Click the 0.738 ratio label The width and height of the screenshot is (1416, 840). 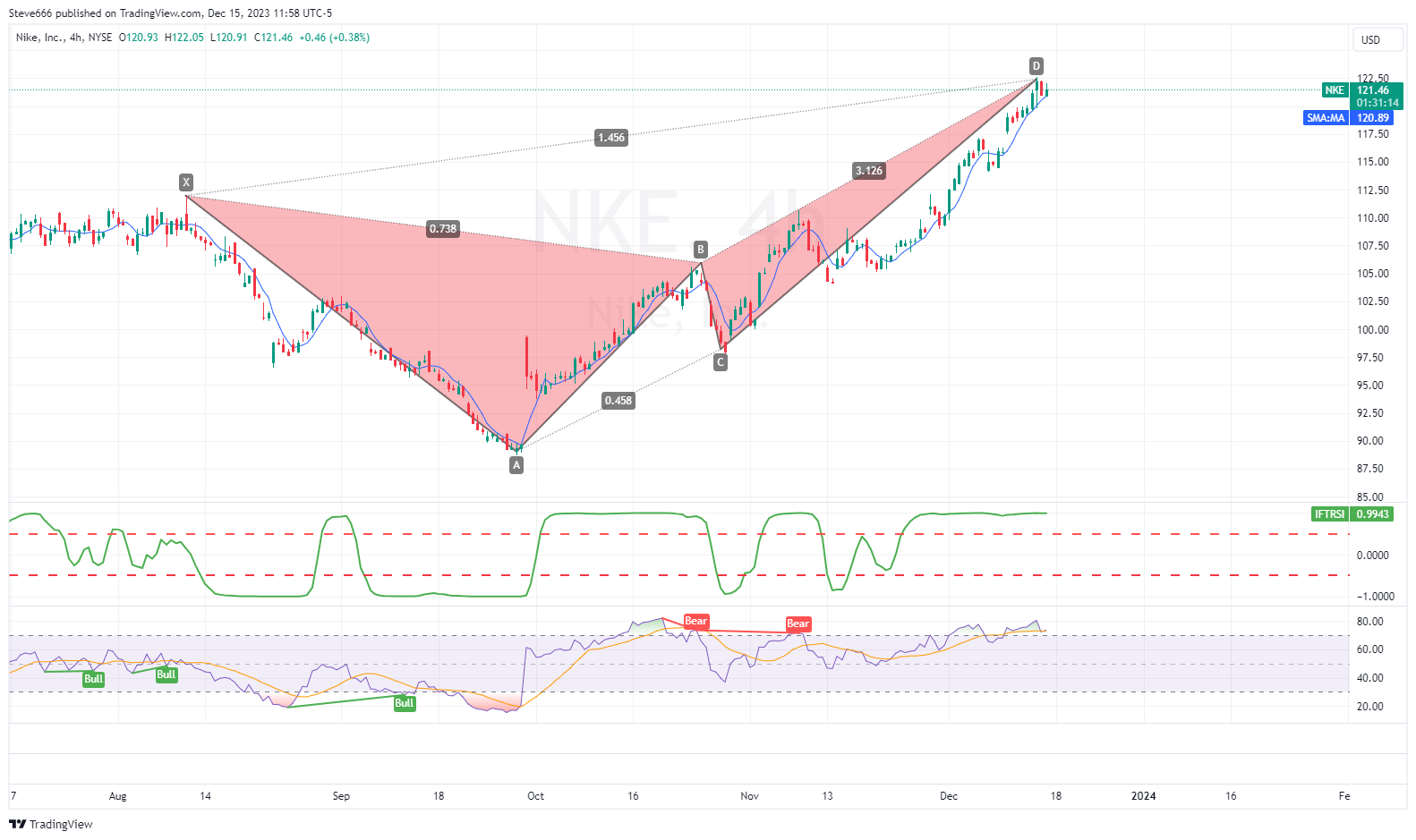443,229
